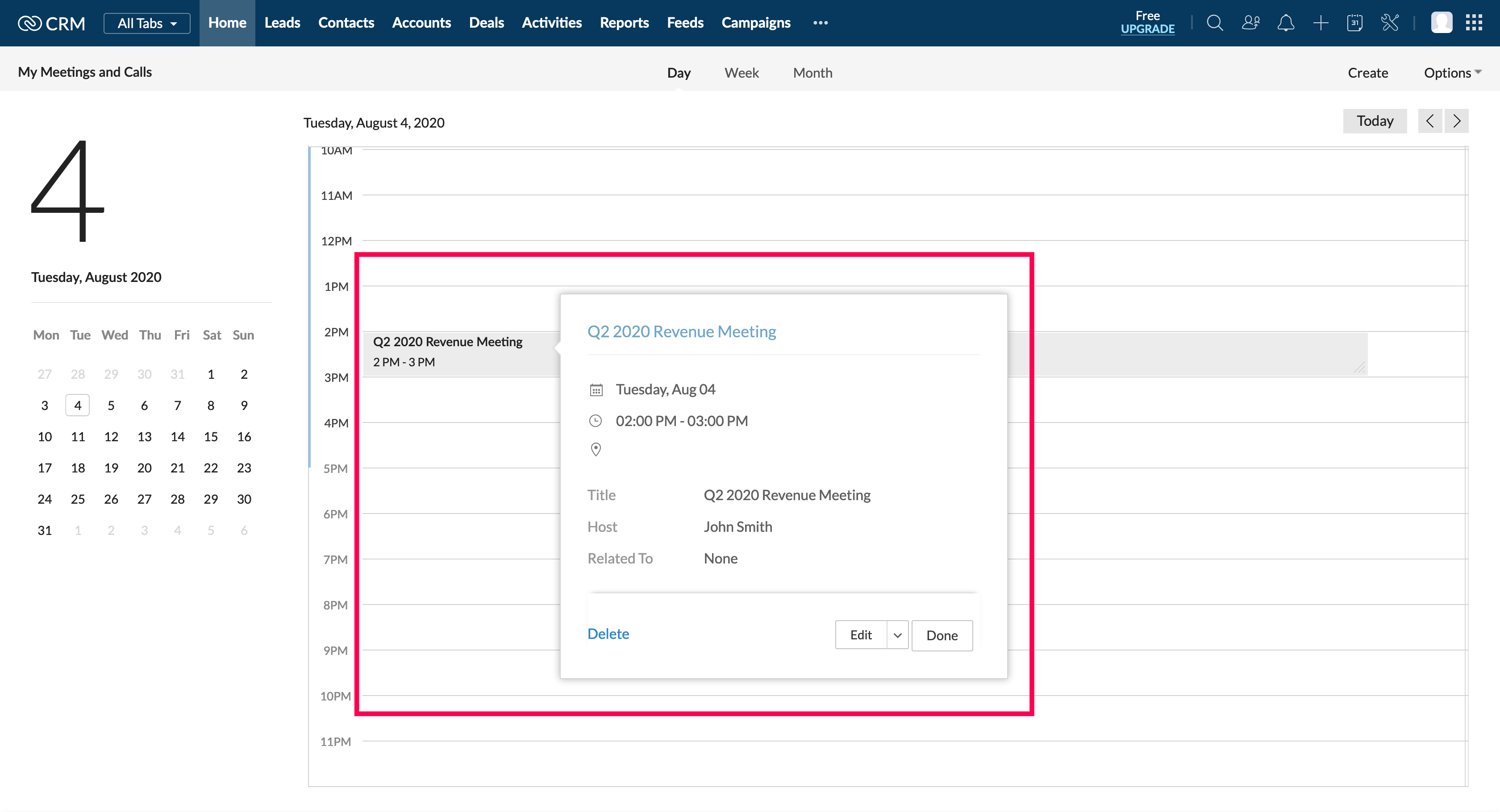This screenshot has height=812, width=1500.
Task: Click the notifications bell icon
Action: tap(1285, 23)
